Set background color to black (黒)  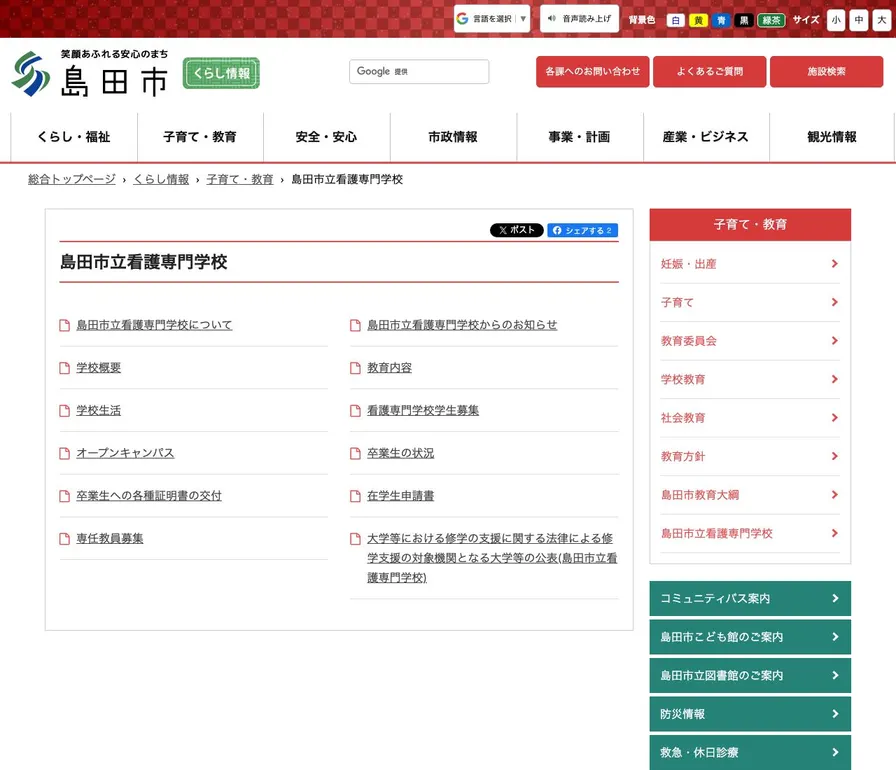point(744,21)
